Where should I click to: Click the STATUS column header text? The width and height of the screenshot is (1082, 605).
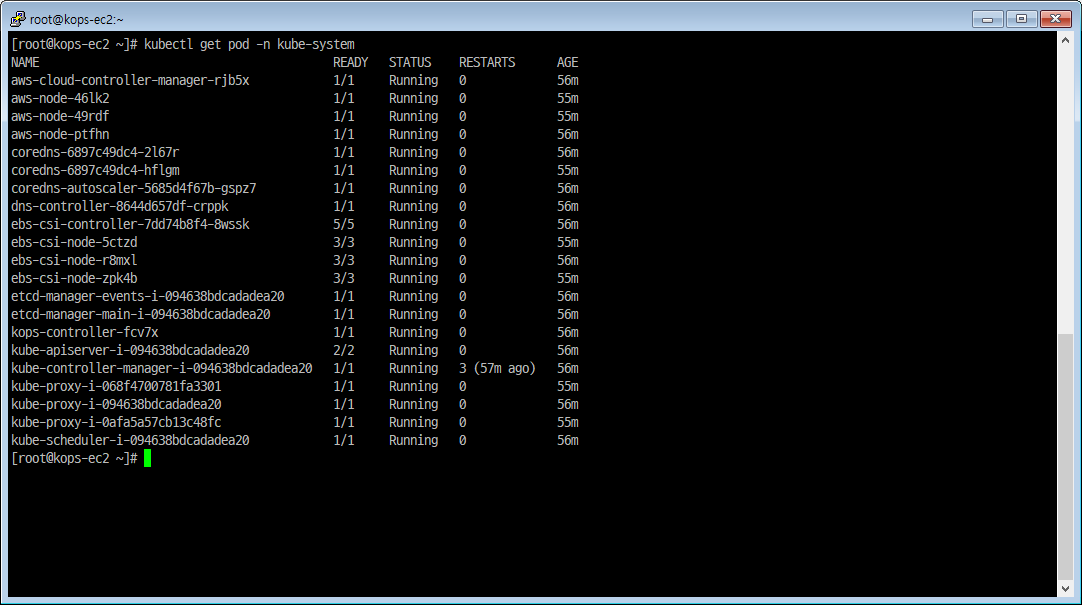[x=411, y=61]
